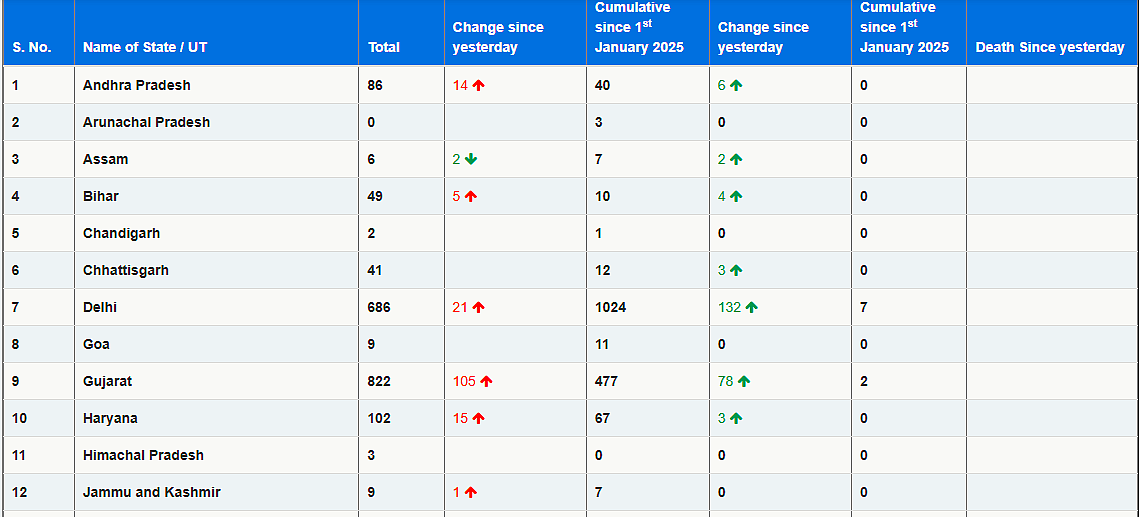
Task: Click the red up arrow beside Haryana's 15
Action: click(478, 418)
